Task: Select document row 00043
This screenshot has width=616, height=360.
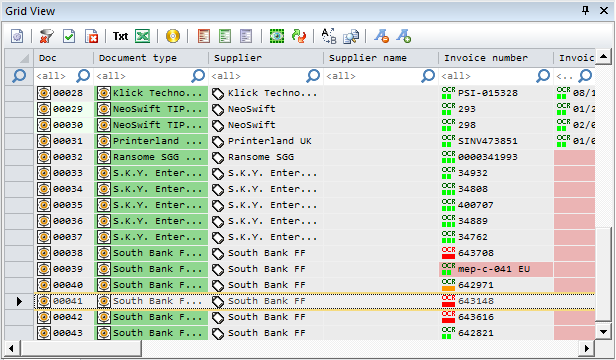Action: click(x=64, y=333)
